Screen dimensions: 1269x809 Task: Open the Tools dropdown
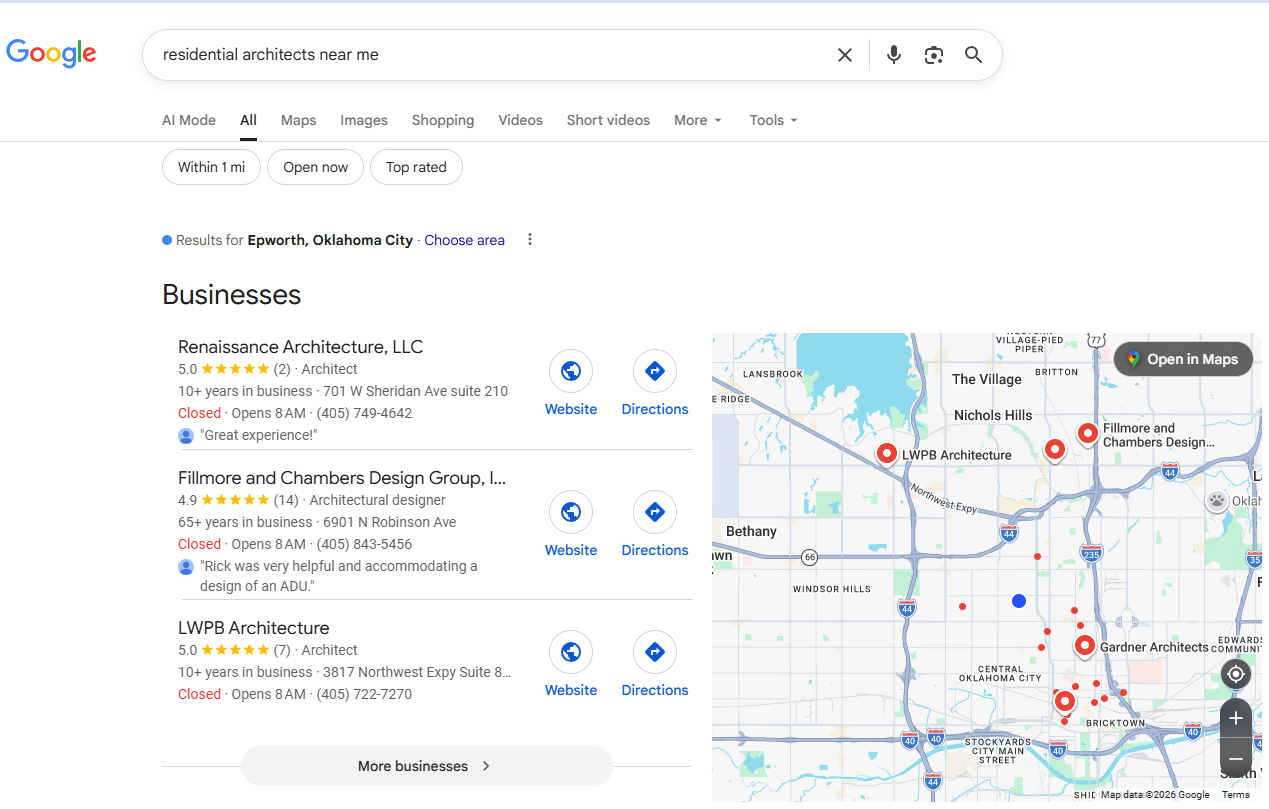773,120
